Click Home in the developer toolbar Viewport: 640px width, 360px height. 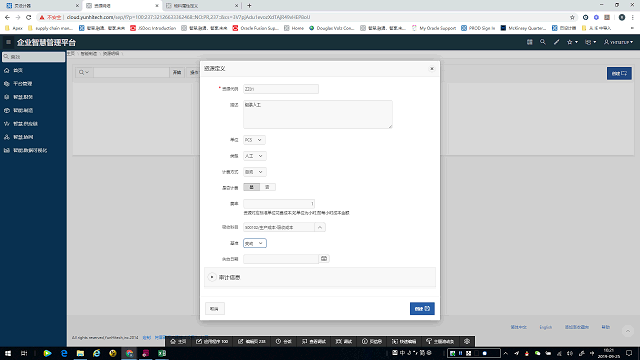(x=178, y=342)
